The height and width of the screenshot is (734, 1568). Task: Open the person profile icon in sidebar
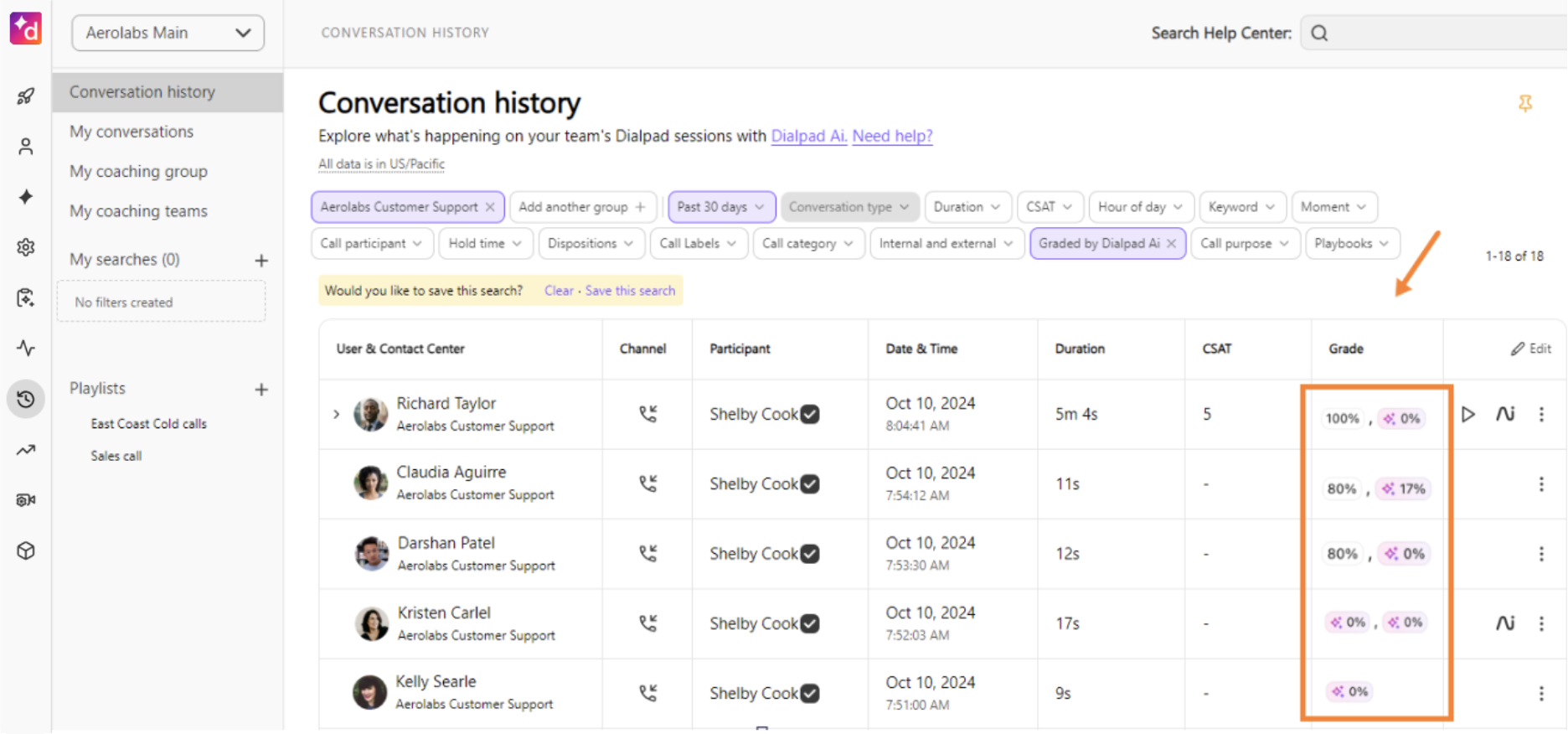(x=26, y=147)
